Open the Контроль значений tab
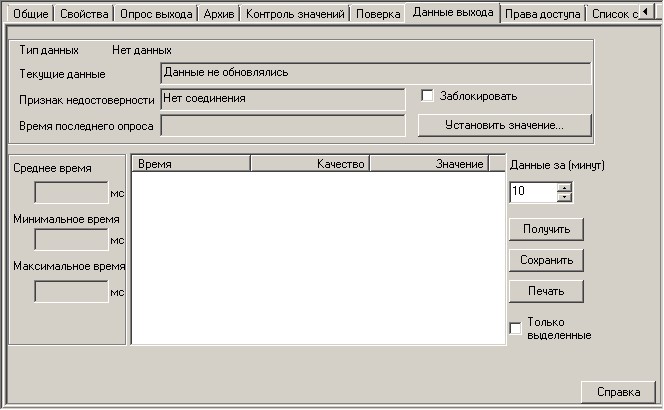Image resolution: width=664 pixels, height=410 pixels. 295,14
